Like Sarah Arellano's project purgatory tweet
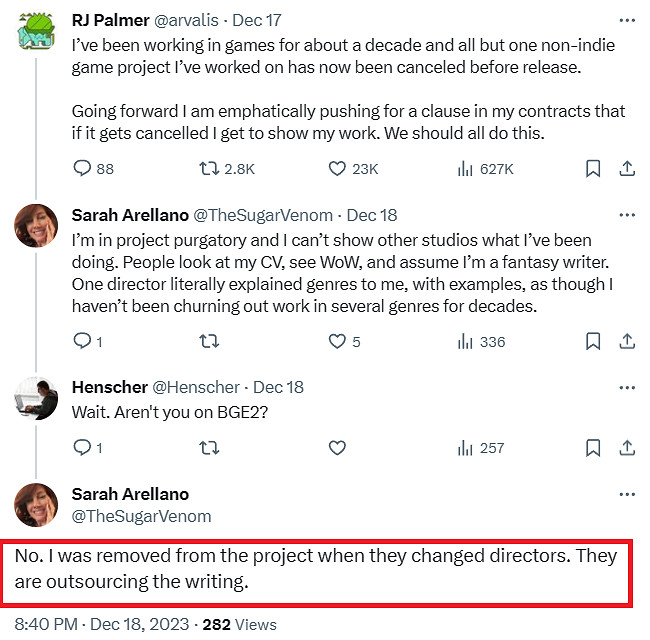The image size is (650, 640). [x=338, y=342]
